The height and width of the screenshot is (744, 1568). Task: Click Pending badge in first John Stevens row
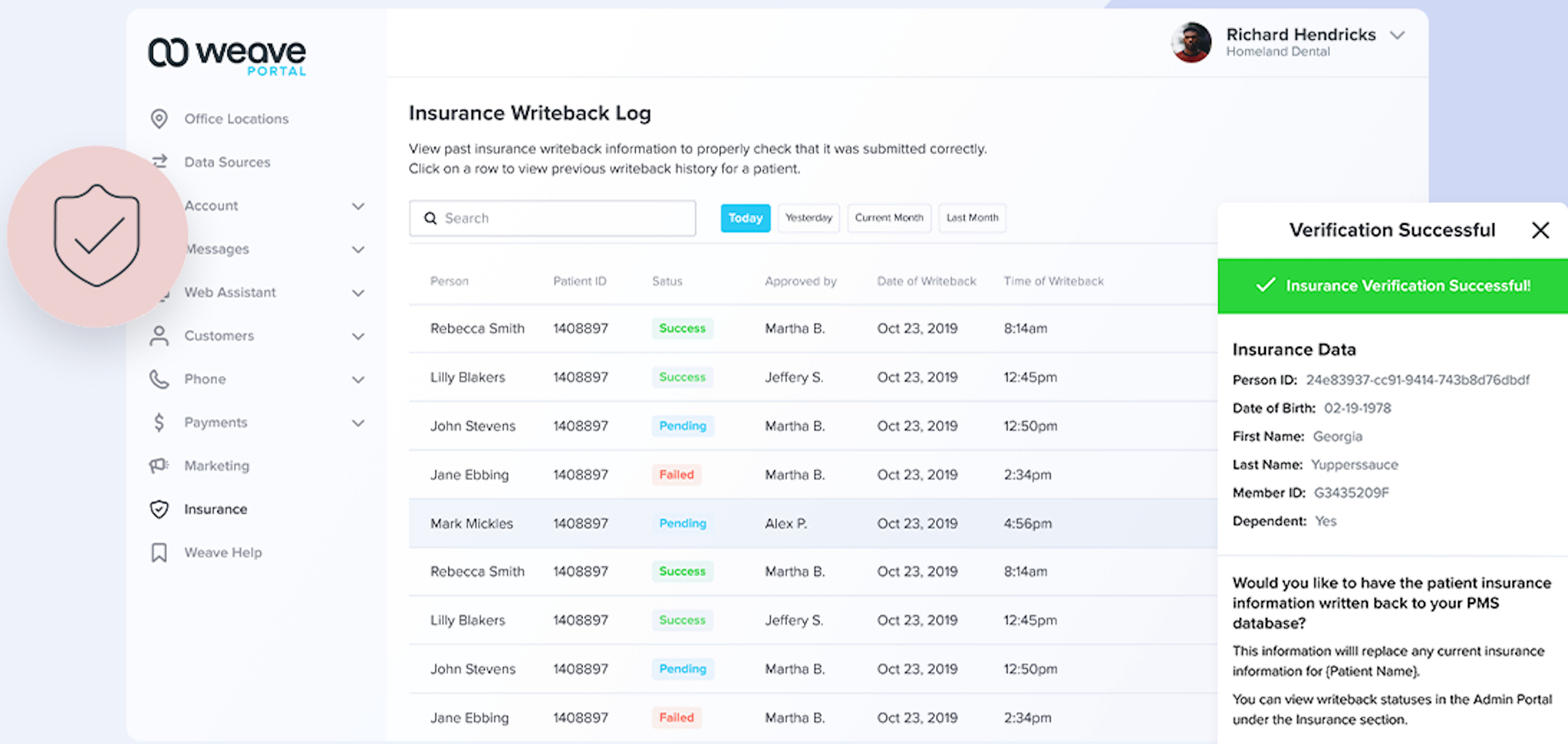point(683,426)
